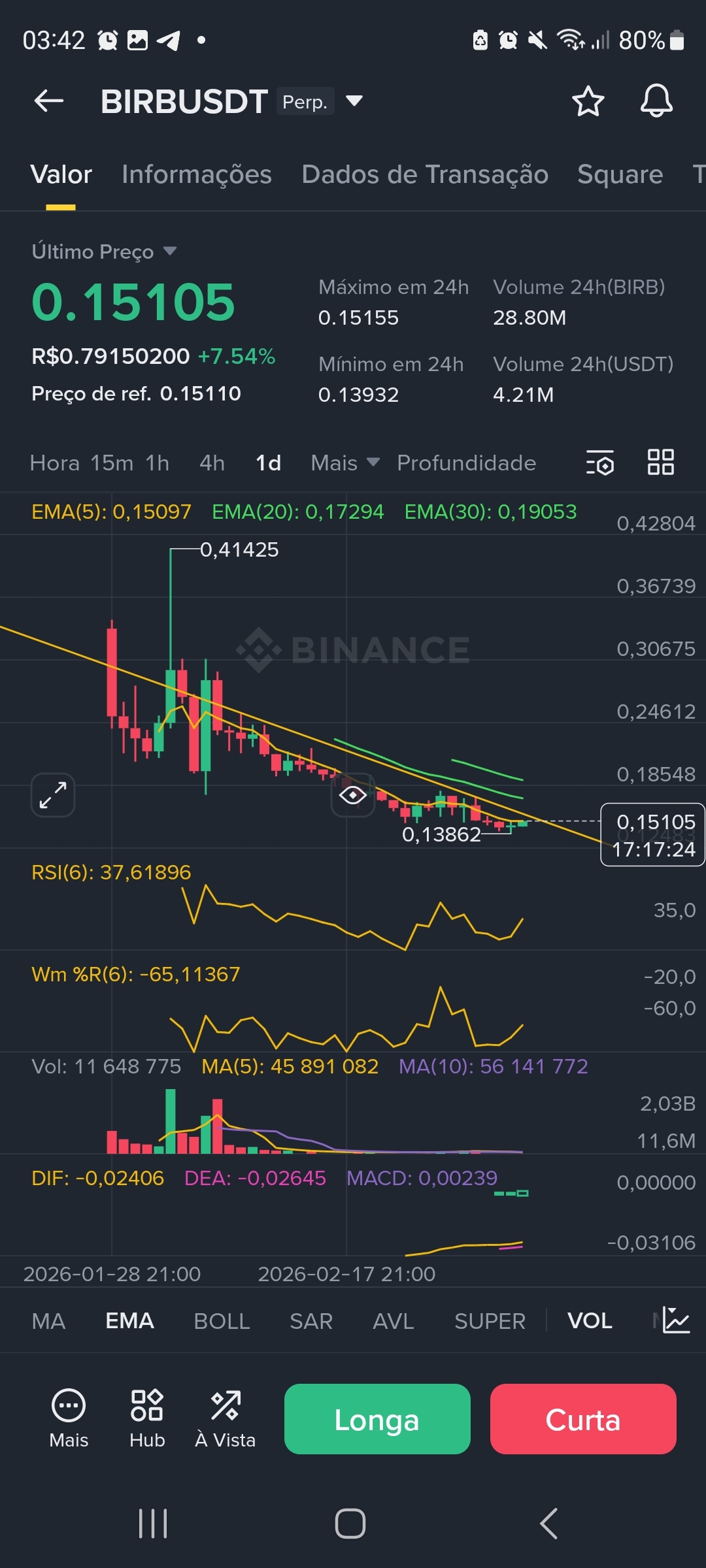Open the Dados de Transação tab
The image size is (706, 1568).
[x=425, y=174]
